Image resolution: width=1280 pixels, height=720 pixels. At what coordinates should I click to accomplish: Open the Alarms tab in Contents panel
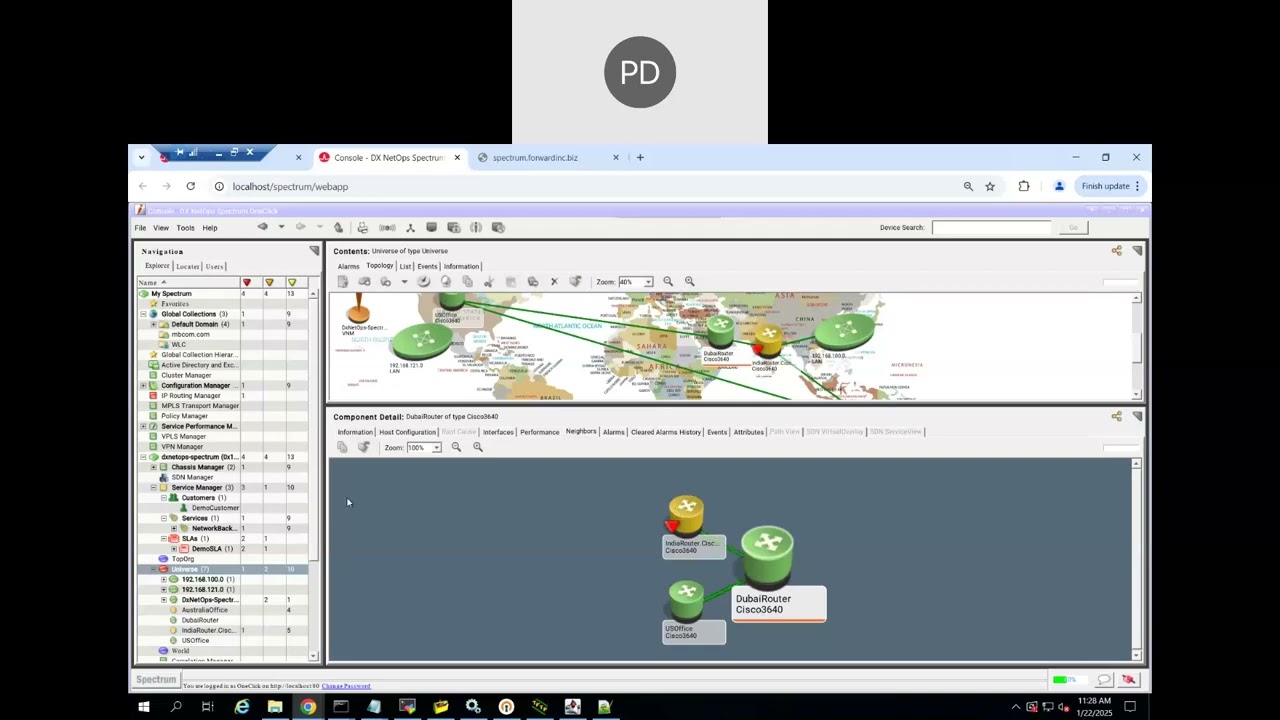[x=348, y=266]
